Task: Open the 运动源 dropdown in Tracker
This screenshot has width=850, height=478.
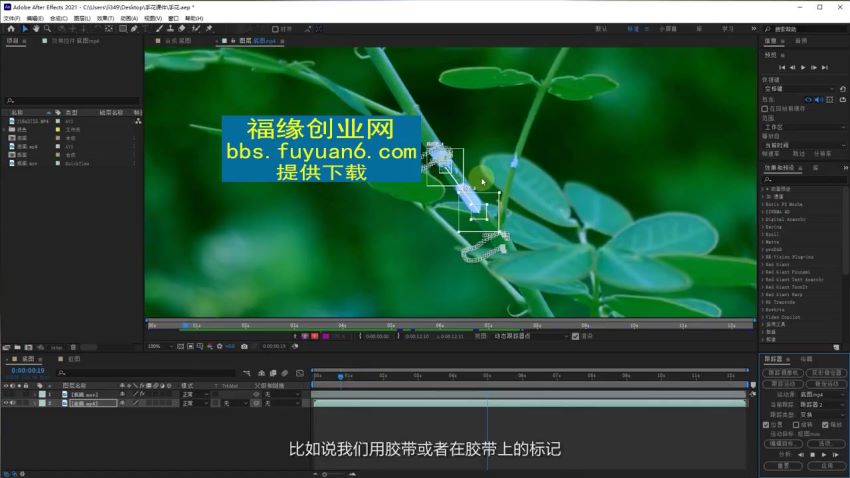Action: 823,395
